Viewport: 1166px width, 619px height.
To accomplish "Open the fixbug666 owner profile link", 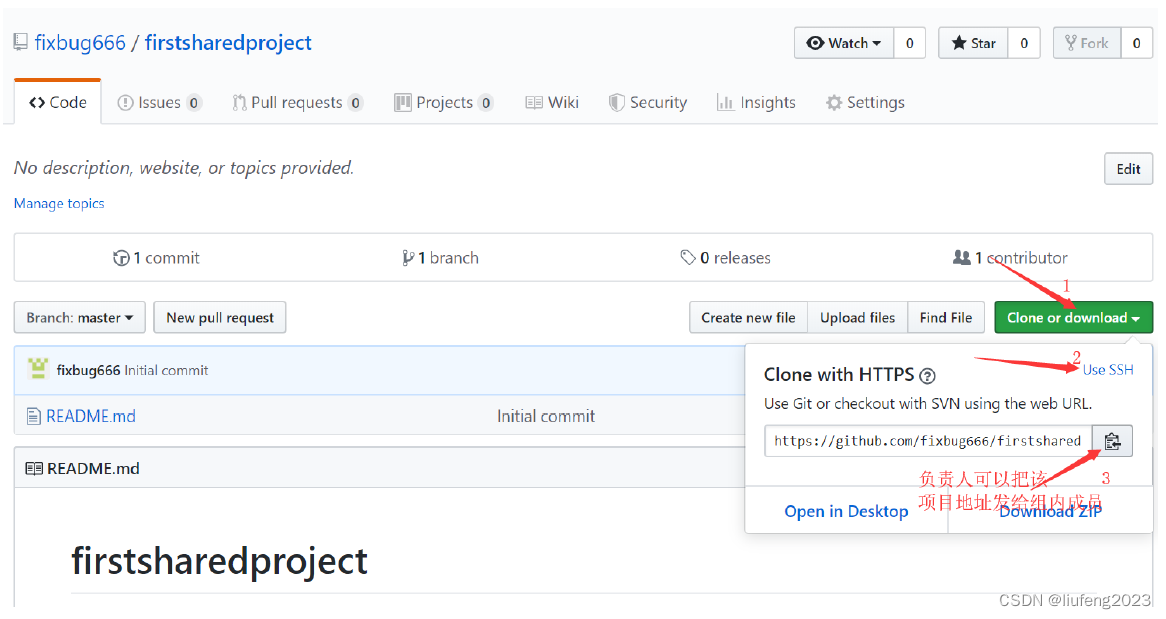I will pos(80,43).
